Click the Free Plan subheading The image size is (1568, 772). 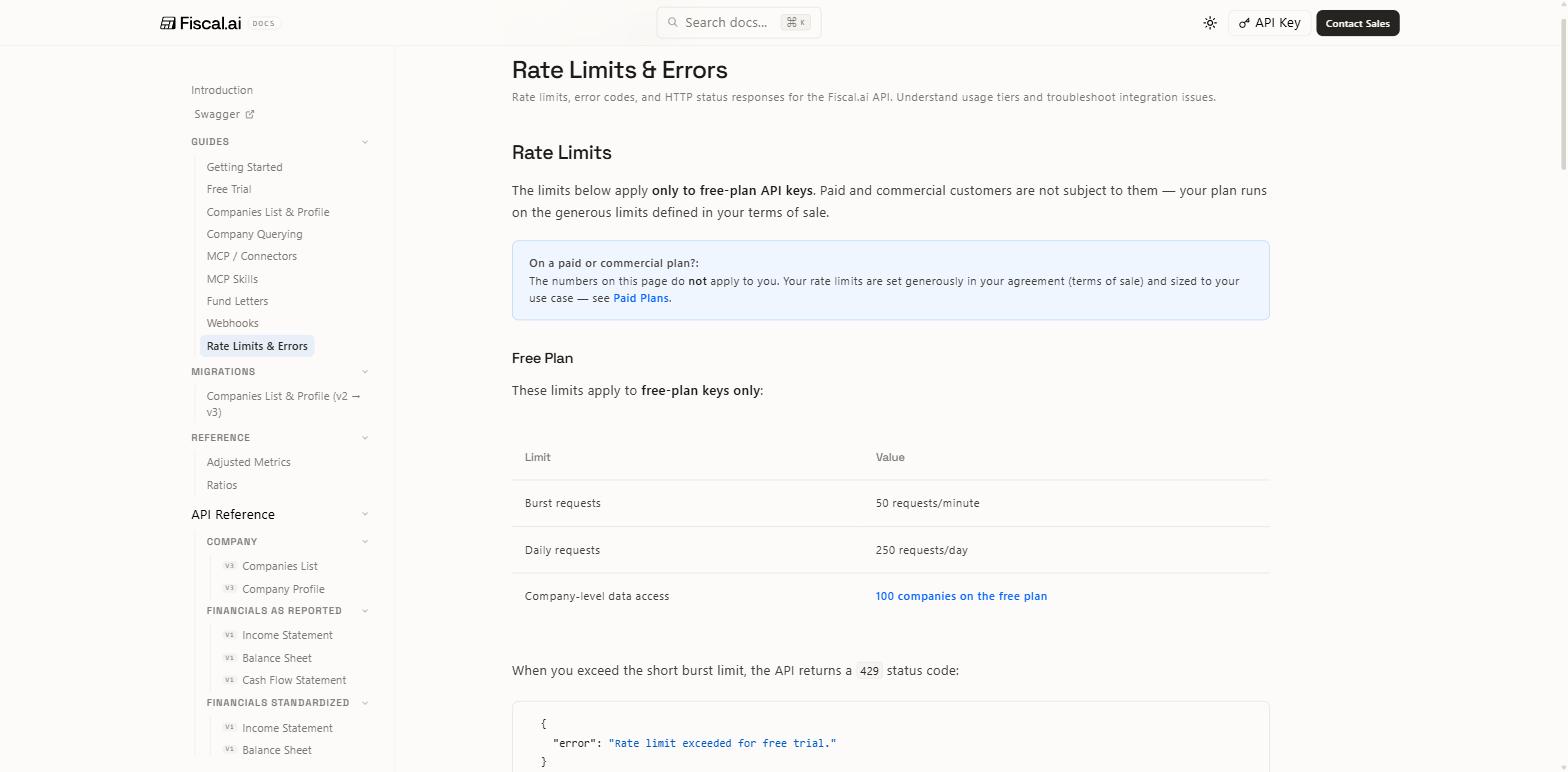542,358
